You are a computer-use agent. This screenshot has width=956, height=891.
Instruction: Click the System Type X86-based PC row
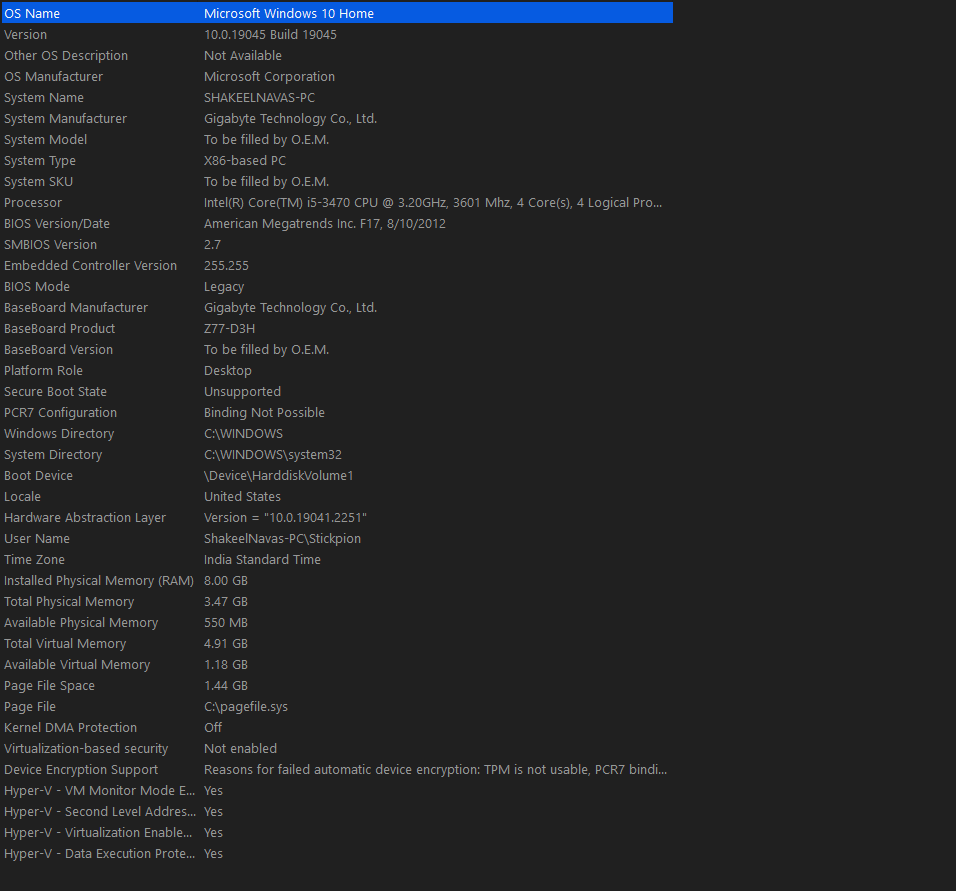point(337,160)
